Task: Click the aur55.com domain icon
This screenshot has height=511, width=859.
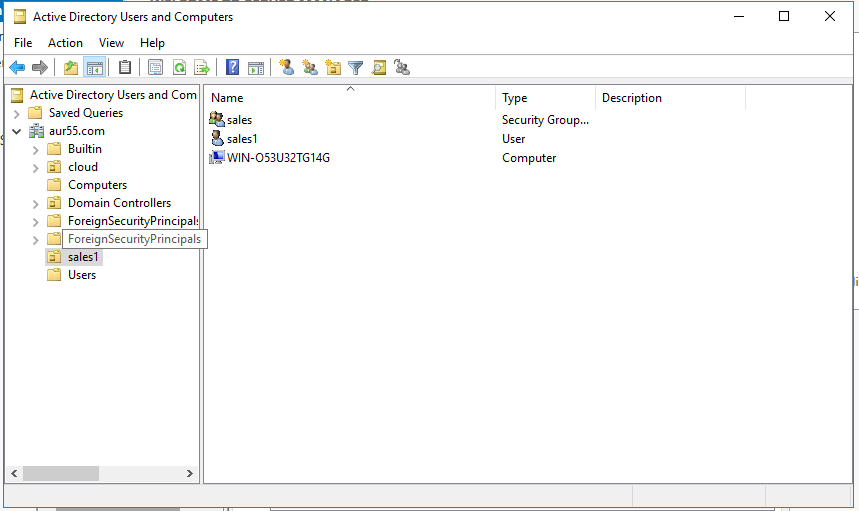Action: (x=37, y=131)
